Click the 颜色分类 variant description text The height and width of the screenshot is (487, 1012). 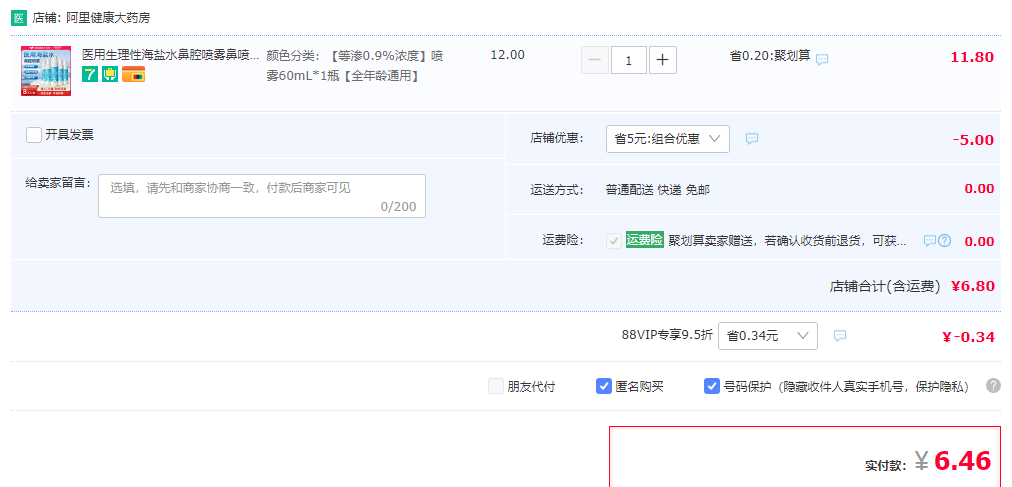355,66
